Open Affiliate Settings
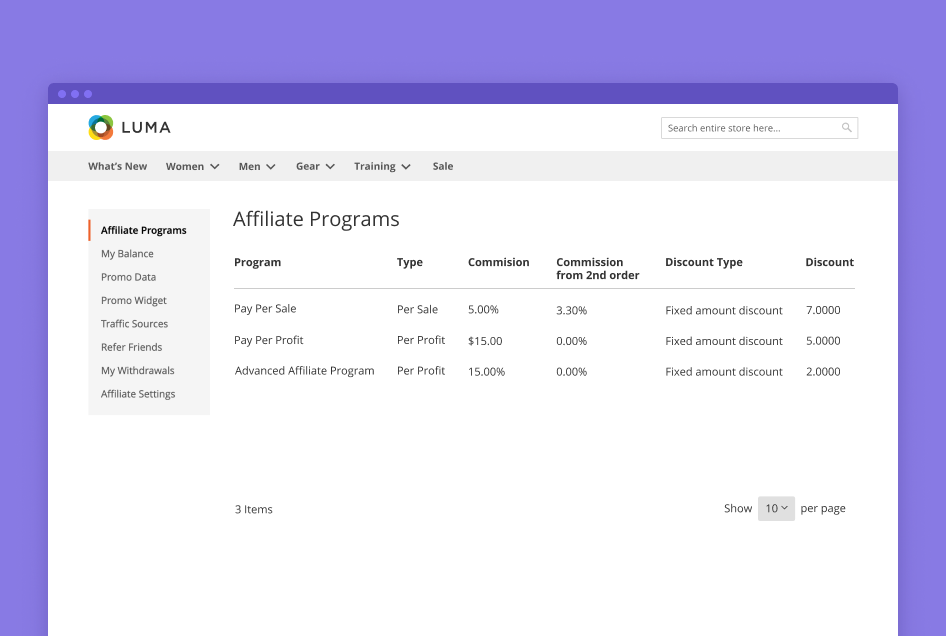Viewport: 946px width, 636px height. pos(138,394)
